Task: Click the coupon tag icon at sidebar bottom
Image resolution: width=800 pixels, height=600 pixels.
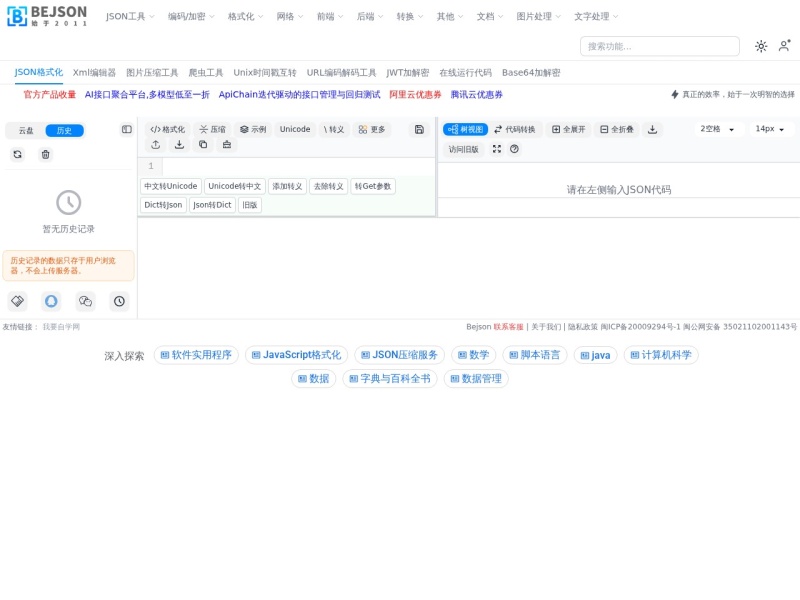Action: point(17,301)
